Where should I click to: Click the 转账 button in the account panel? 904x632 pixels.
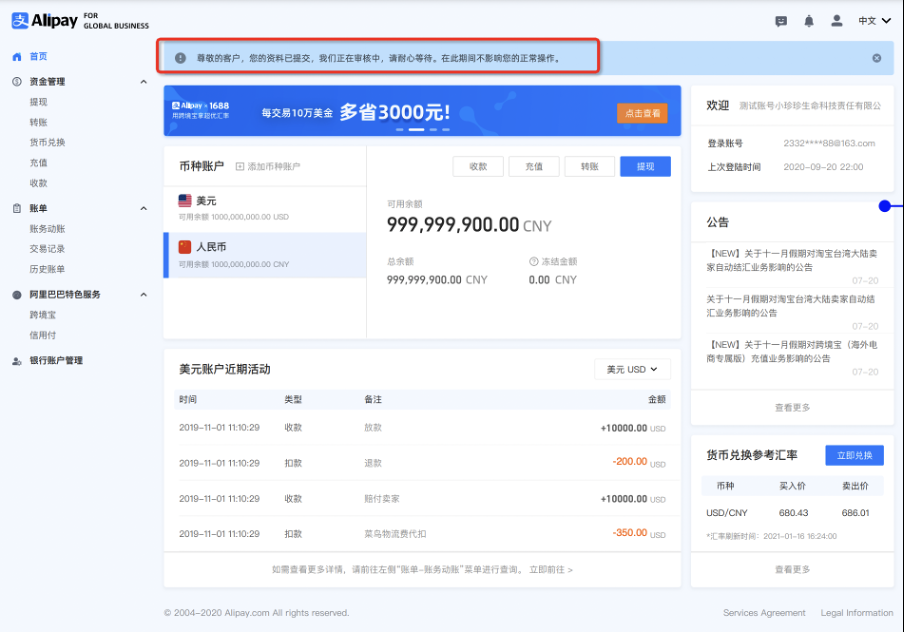(589, 167)
